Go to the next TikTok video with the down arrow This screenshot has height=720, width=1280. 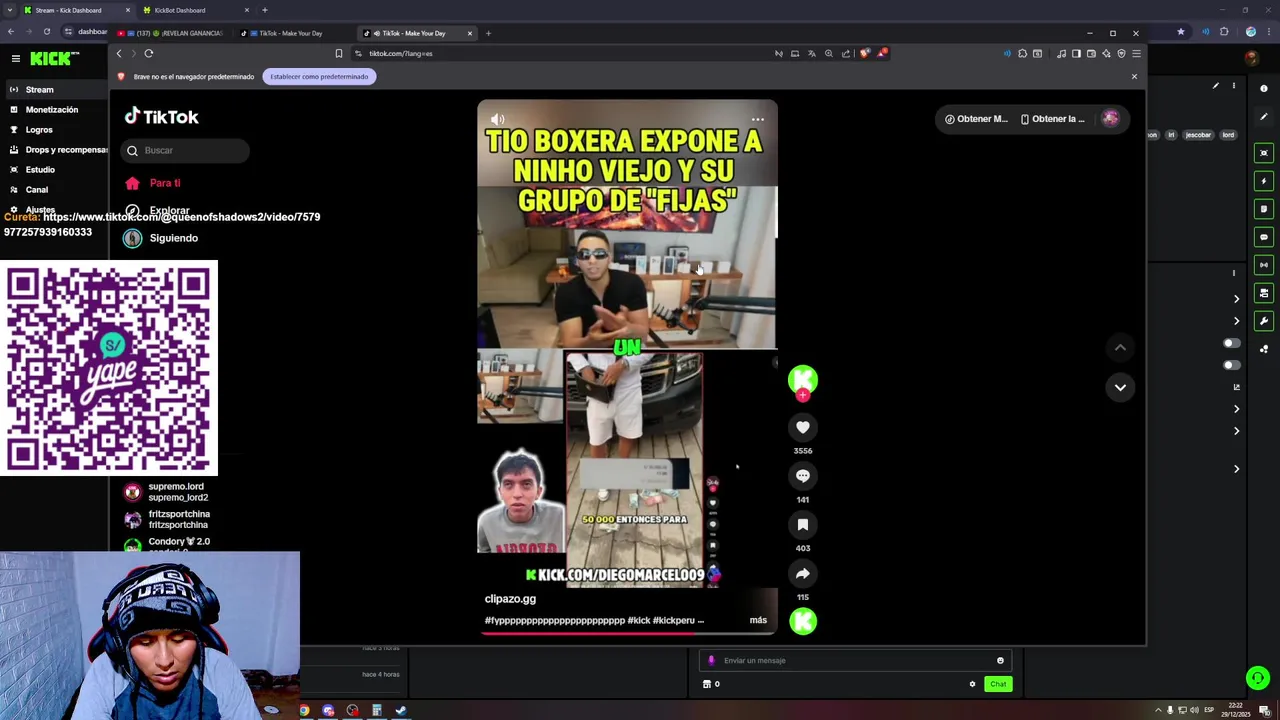(x=1120, y=387)
